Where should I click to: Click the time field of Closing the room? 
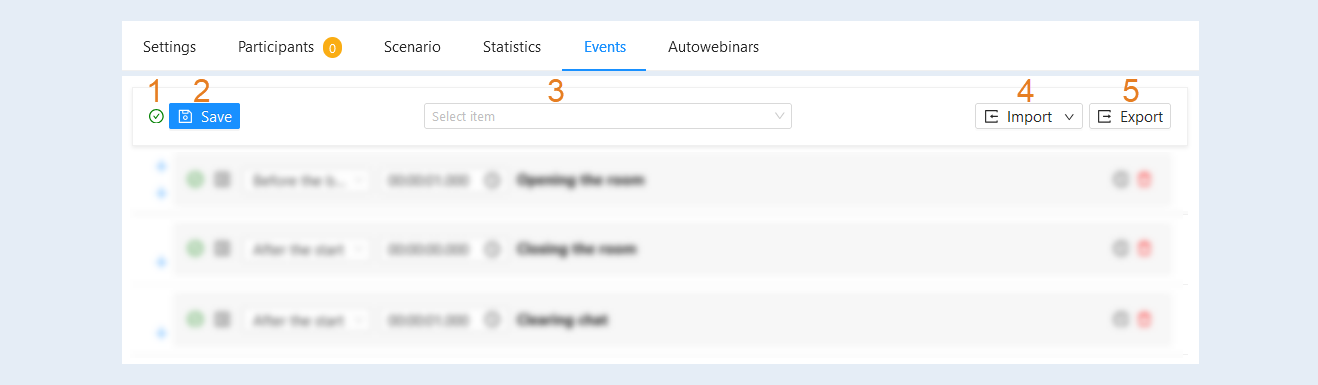coord(429,249)
